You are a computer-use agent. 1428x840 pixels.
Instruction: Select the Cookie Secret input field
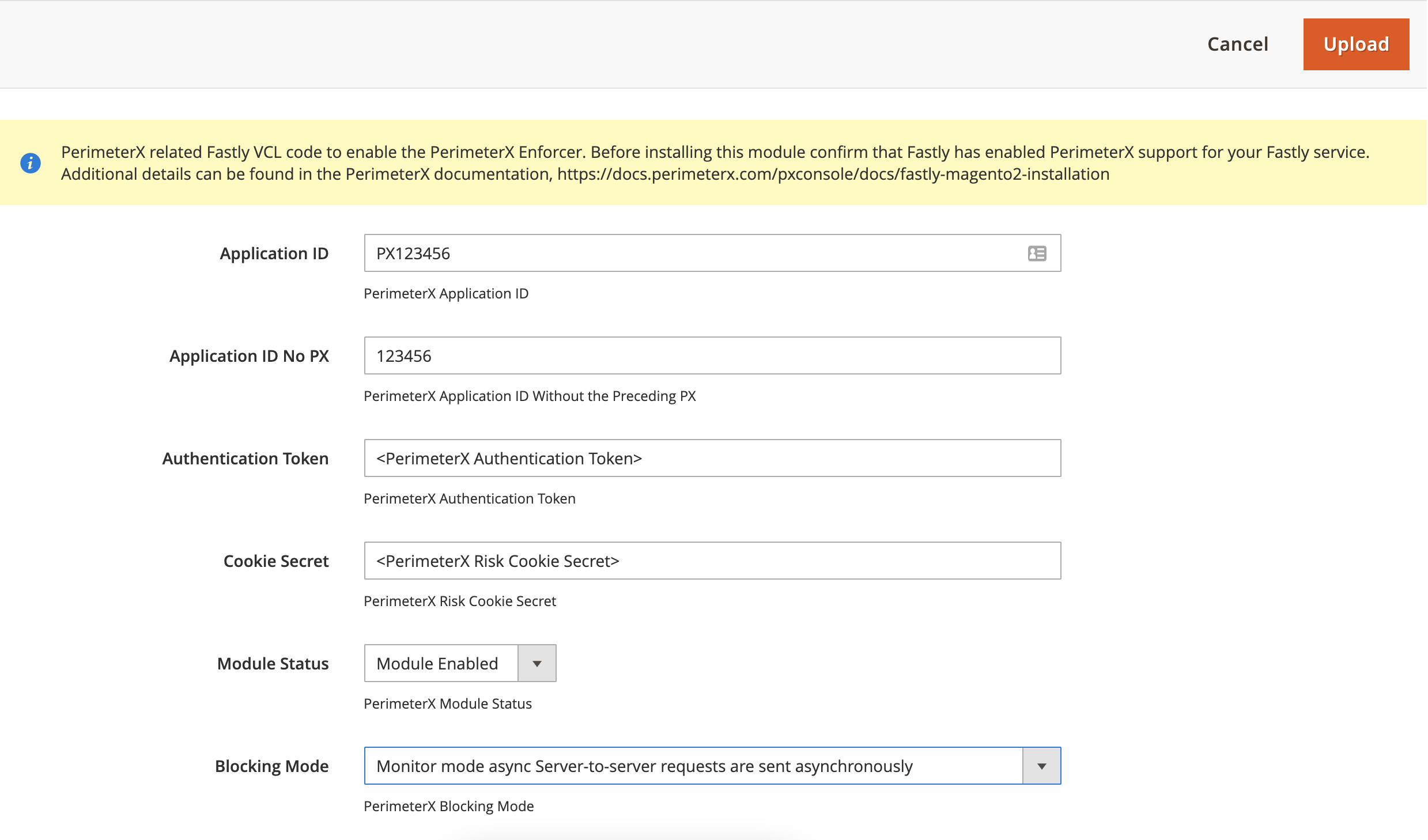point(712,561)
